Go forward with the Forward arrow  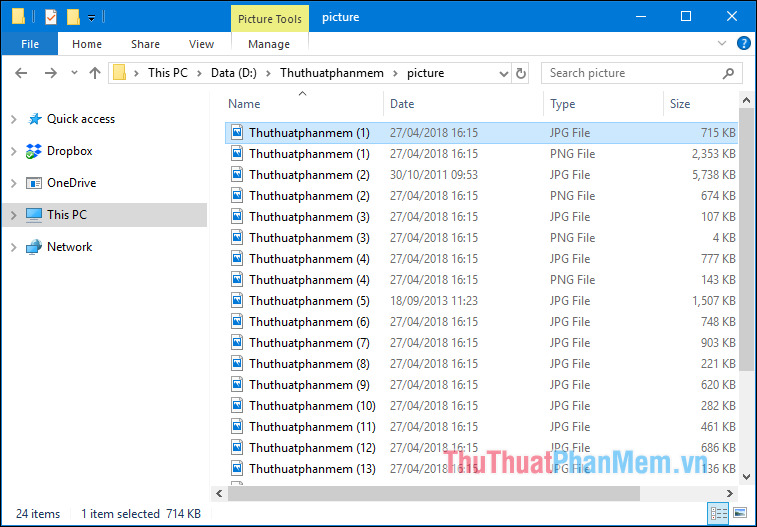50,73
